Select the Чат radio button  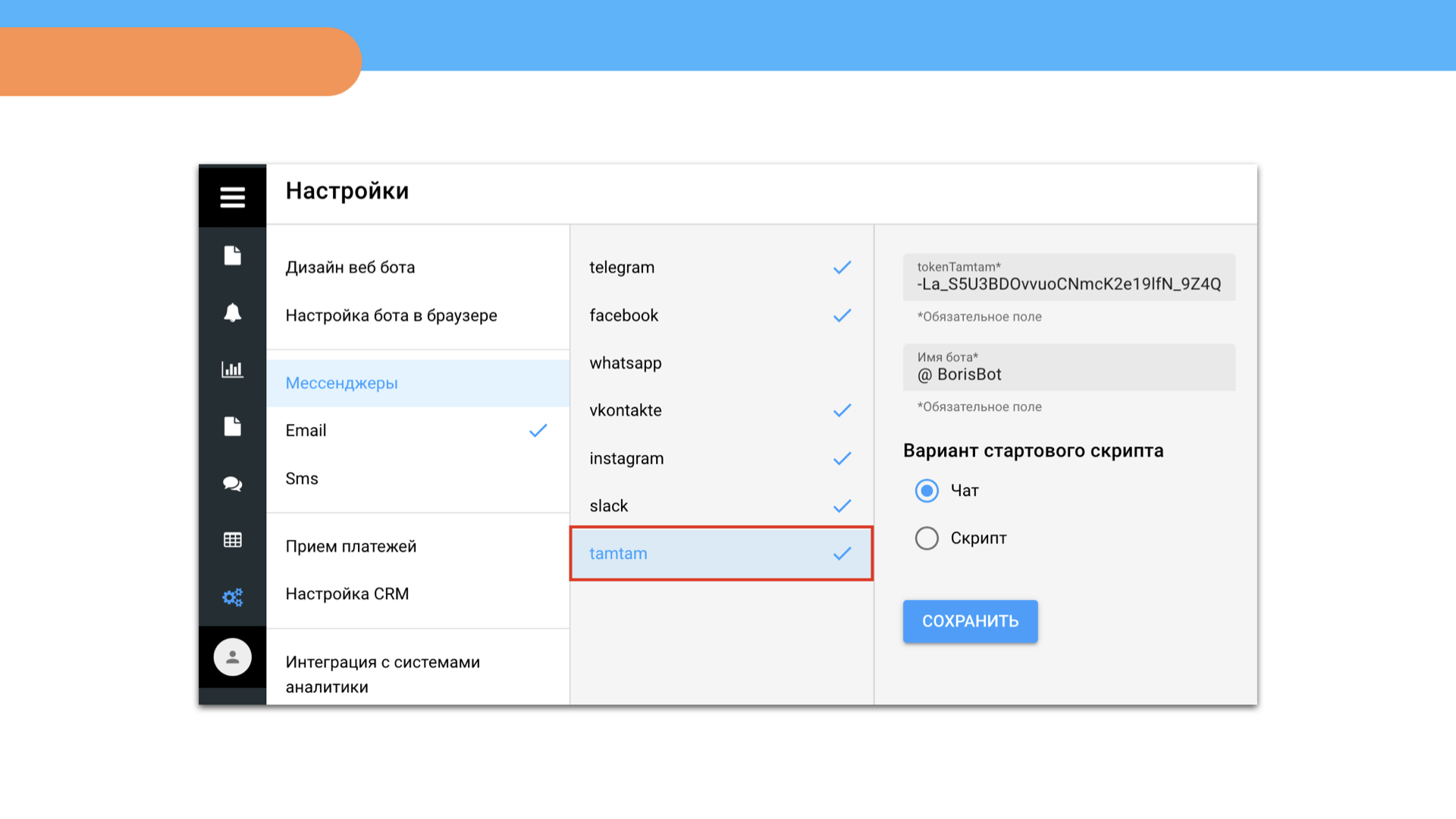pos(927,491)
